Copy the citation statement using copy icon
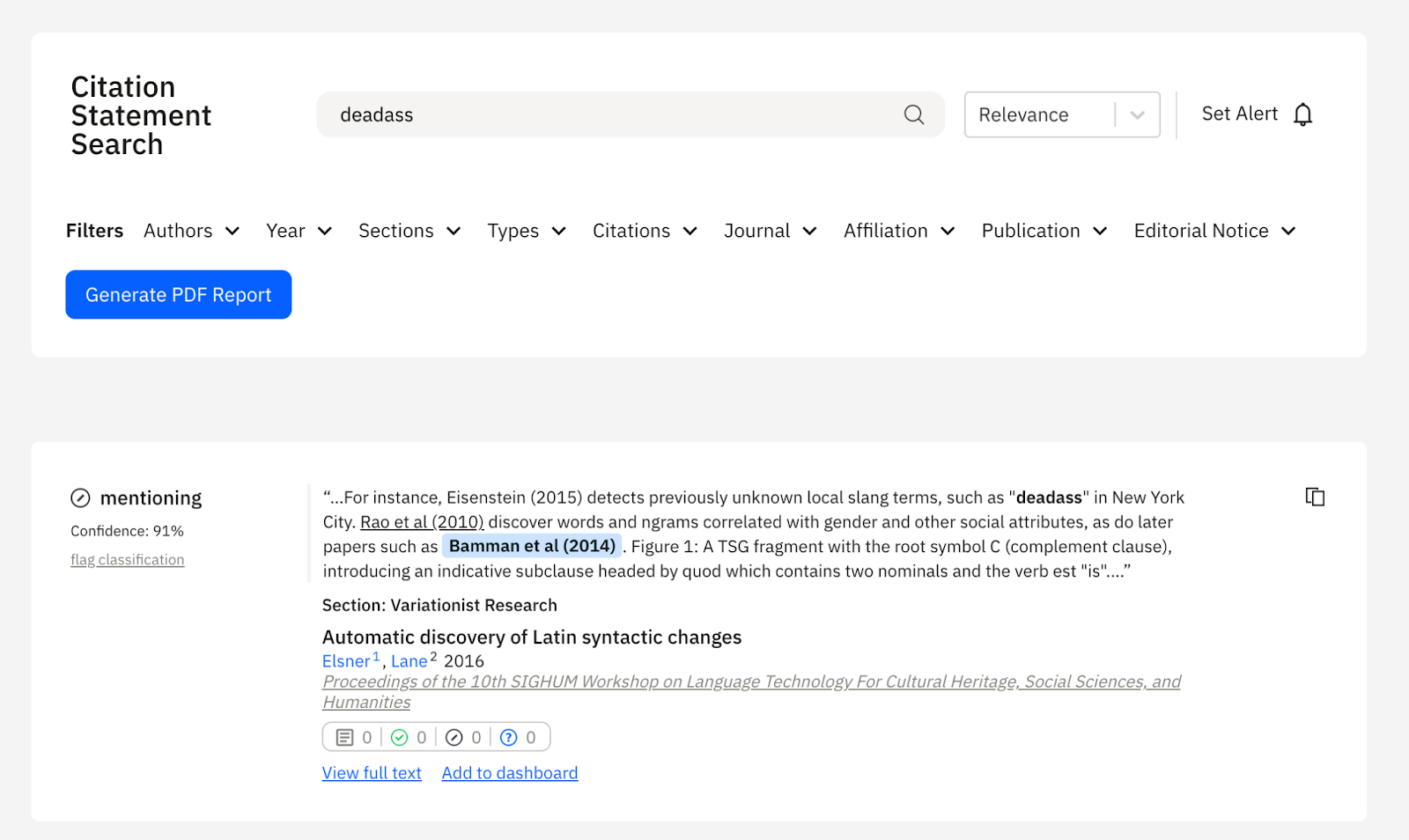 click(1314, 497)
